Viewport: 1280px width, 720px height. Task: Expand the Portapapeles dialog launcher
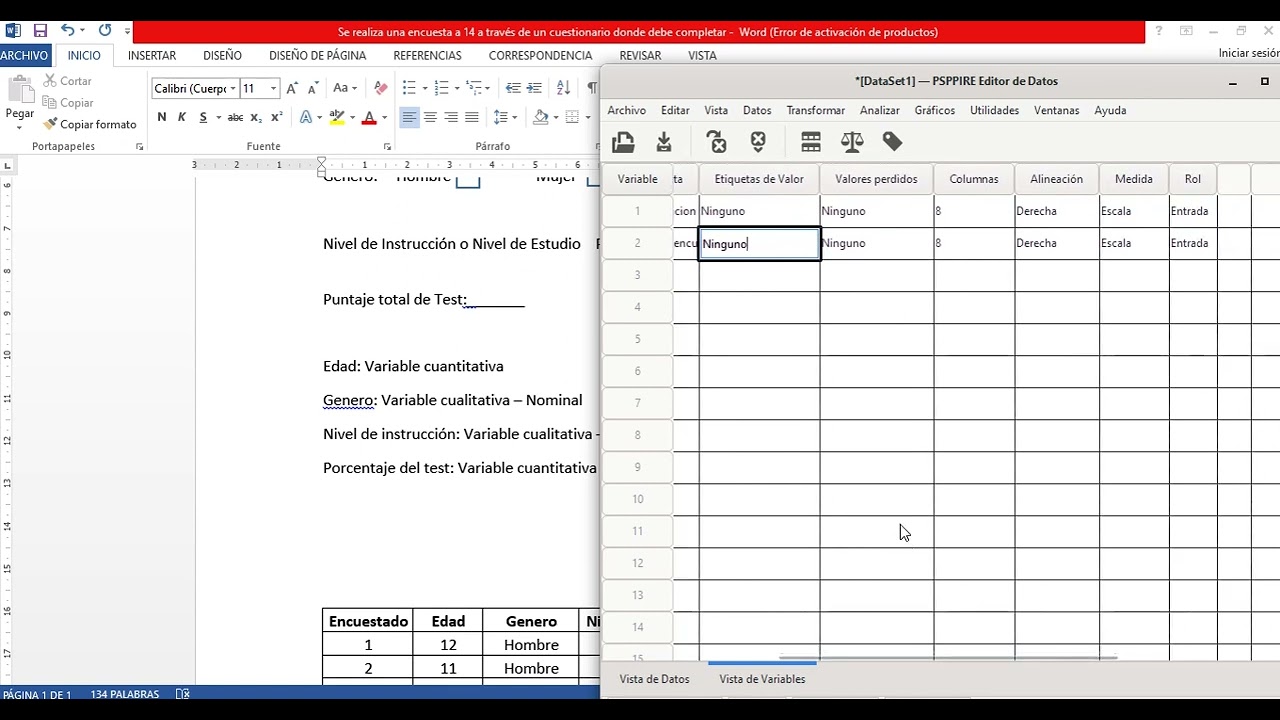139,147
